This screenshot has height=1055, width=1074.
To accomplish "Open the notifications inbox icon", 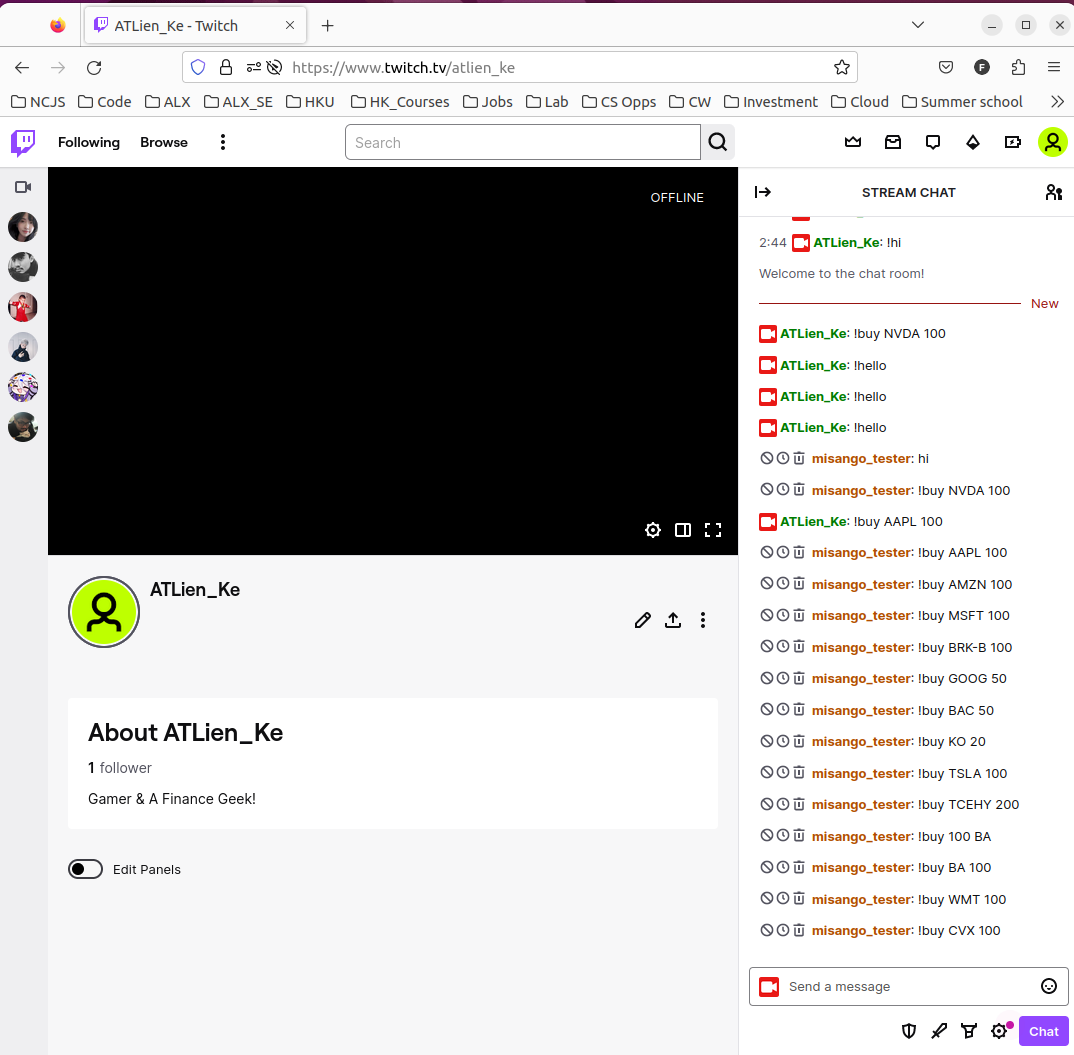I will tap(892, 142).
